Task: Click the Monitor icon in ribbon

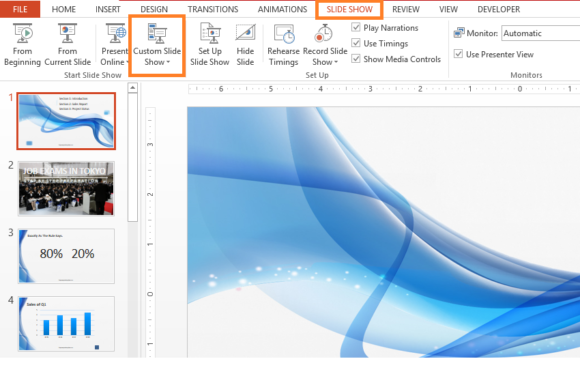Action: point(459,33)
